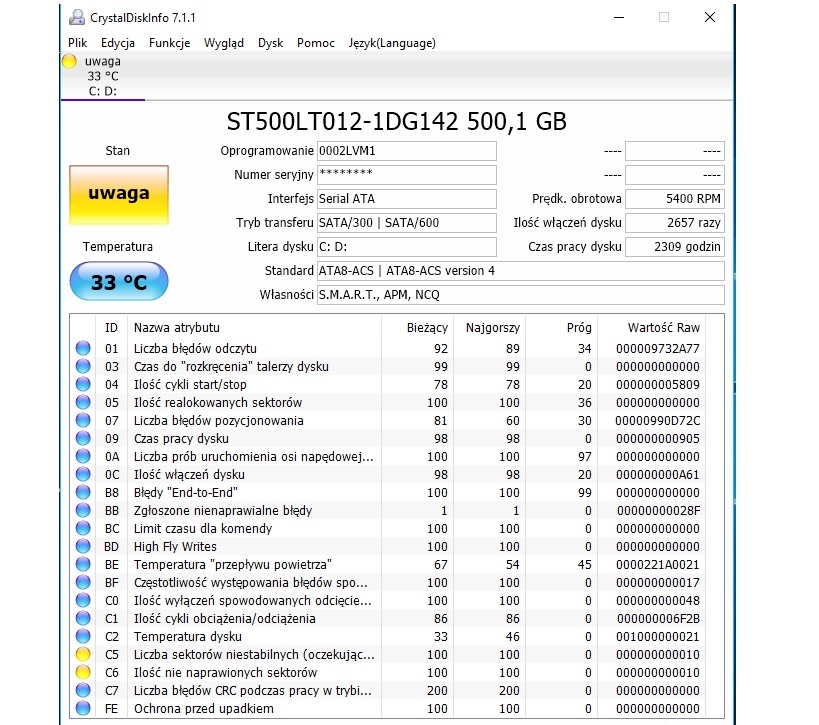819x725 pixels.
Task: Click disk model title ST500LT012-1DG142 500,1 GB
Action: coord(396,121)
